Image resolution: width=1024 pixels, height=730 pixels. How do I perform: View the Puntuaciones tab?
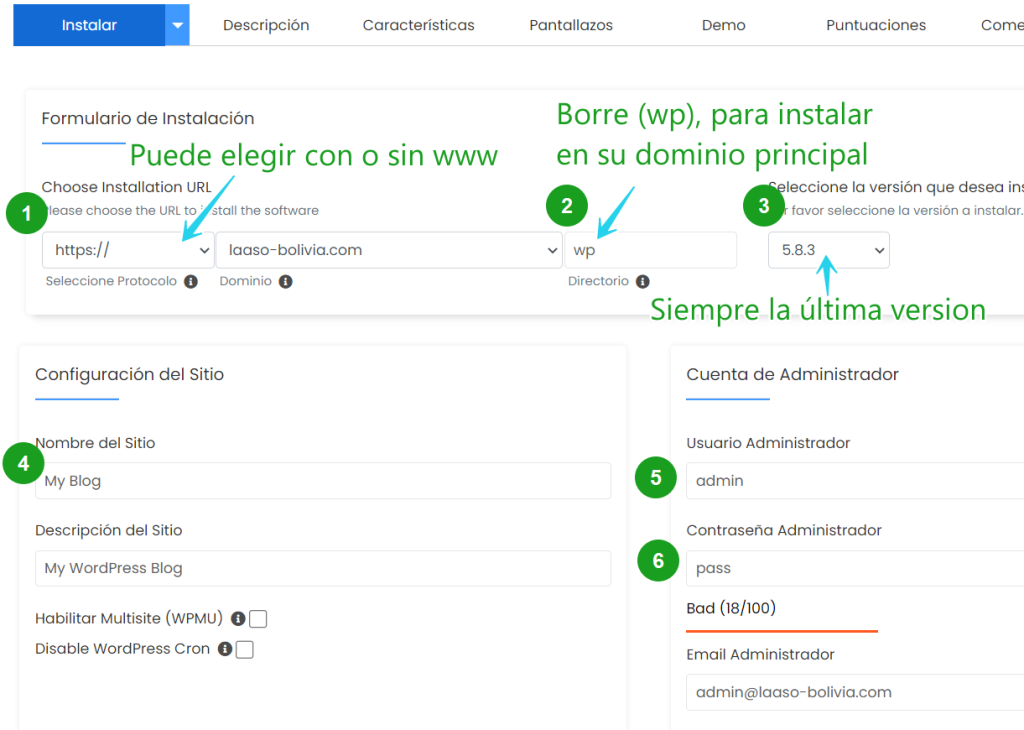[x=876, y=25]
